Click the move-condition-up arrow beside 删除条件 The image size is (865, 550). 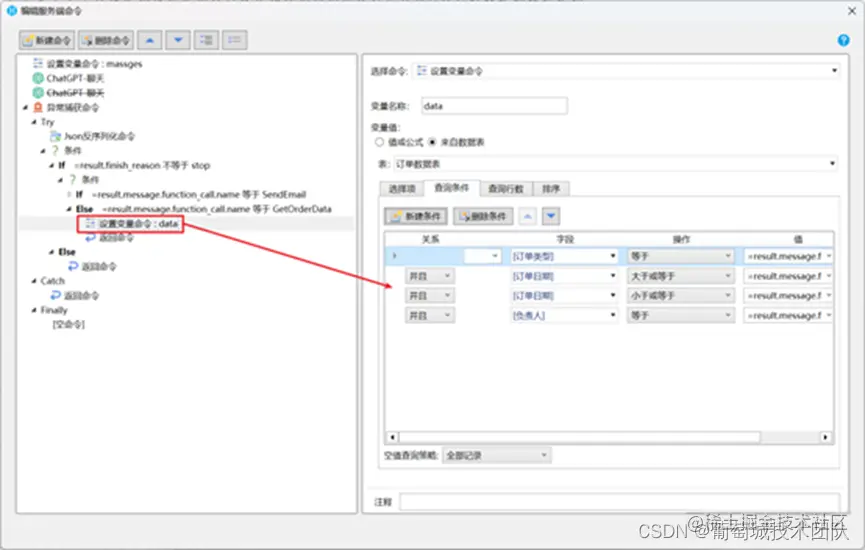(x=527, y=216)
